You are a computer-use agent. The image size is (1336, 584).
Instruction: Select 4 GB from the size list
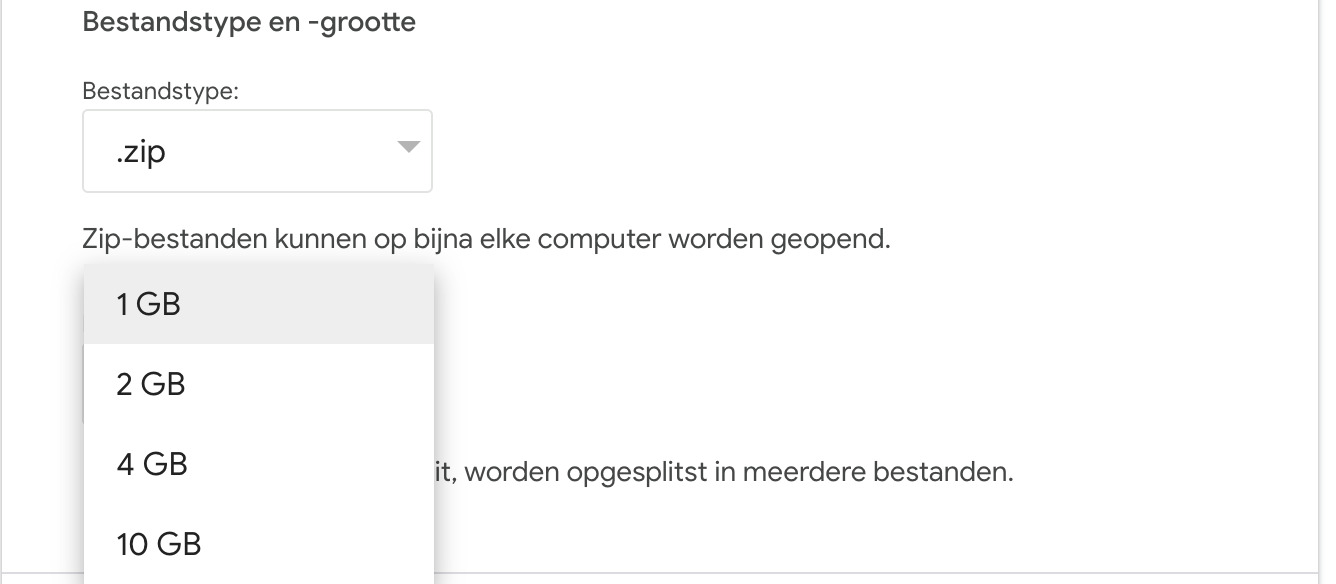[258, 464]
